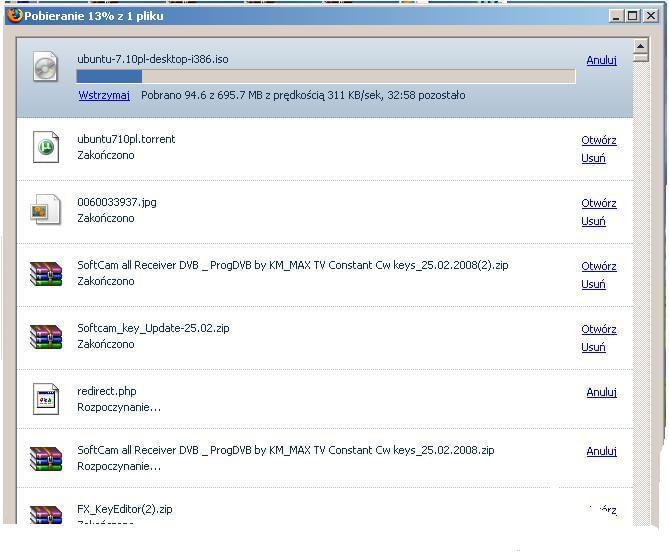This screenshot has width=669, height=556.
Task: Click the image icon of 0060033937.jpg
Action: click(46, 210)
